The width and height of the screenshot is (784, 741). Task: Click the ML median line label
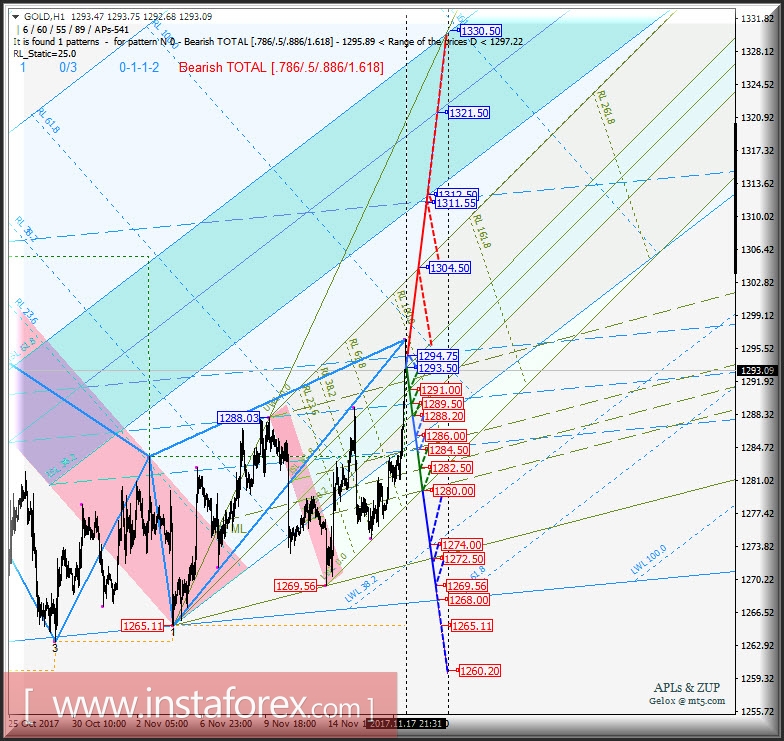[x=238, y=528]
